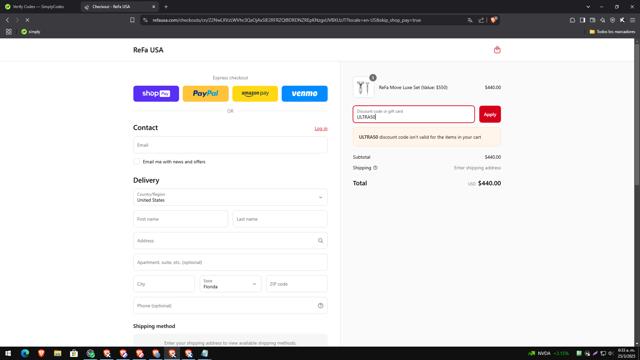Click into the Last name field
The image size is (640, 360).
point(280,219)
